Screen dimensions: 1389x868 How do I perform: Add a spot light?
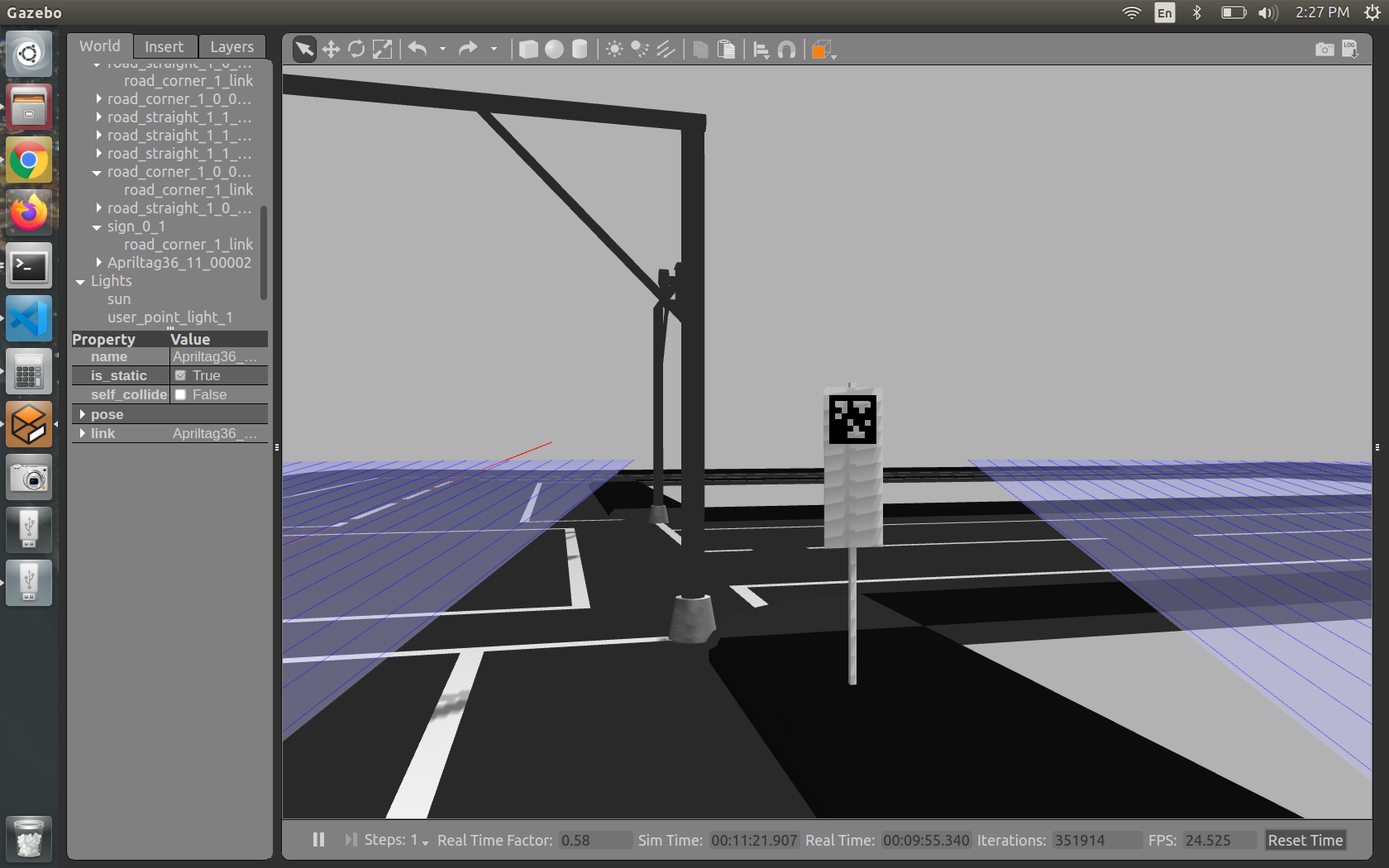pos(640,50)
